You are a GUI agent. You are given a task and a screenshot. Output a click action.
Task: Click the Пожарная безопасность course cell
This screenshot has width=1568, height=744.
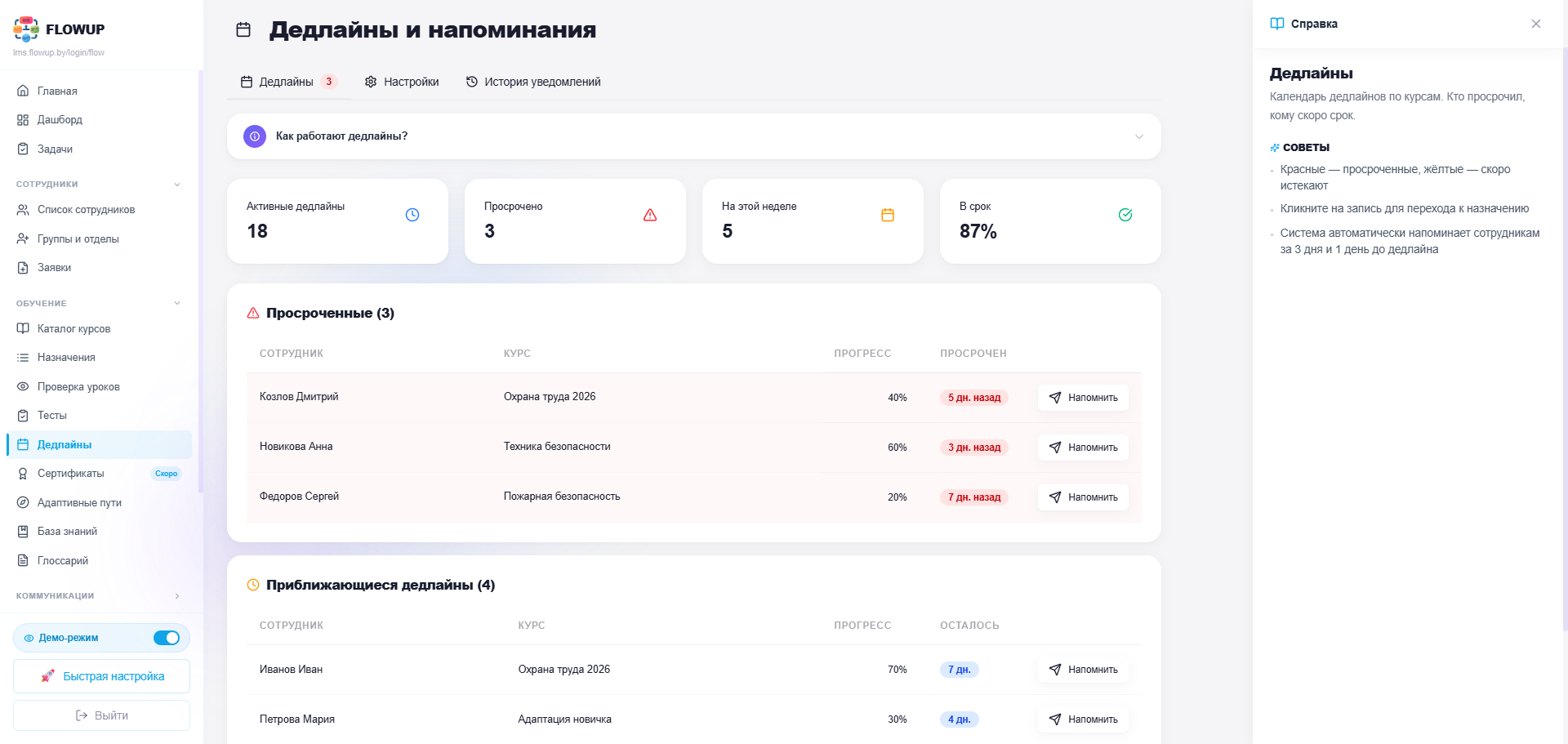coord(562,497)
